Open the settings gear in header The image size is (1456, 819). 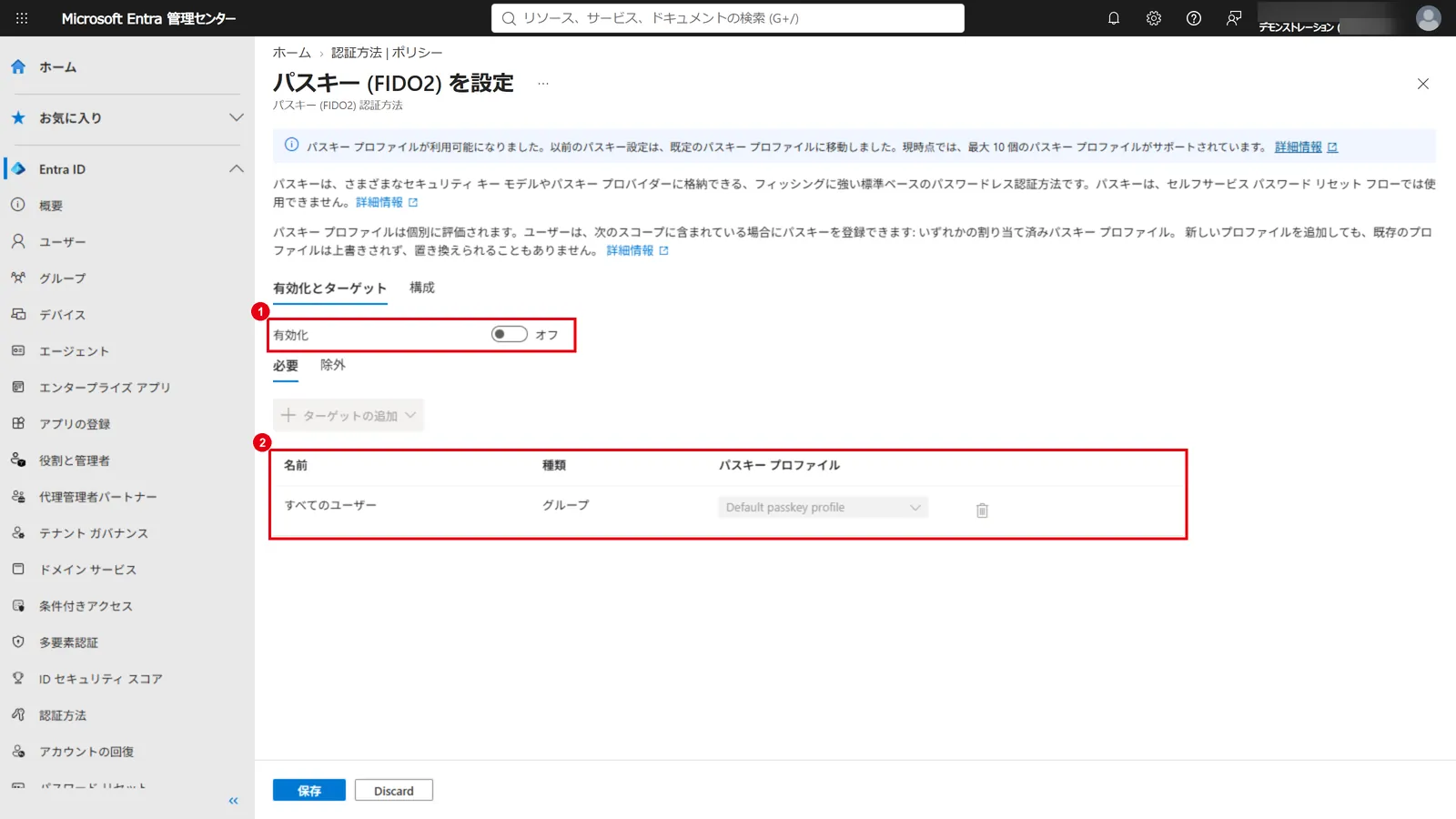(x=1154, y=18)
